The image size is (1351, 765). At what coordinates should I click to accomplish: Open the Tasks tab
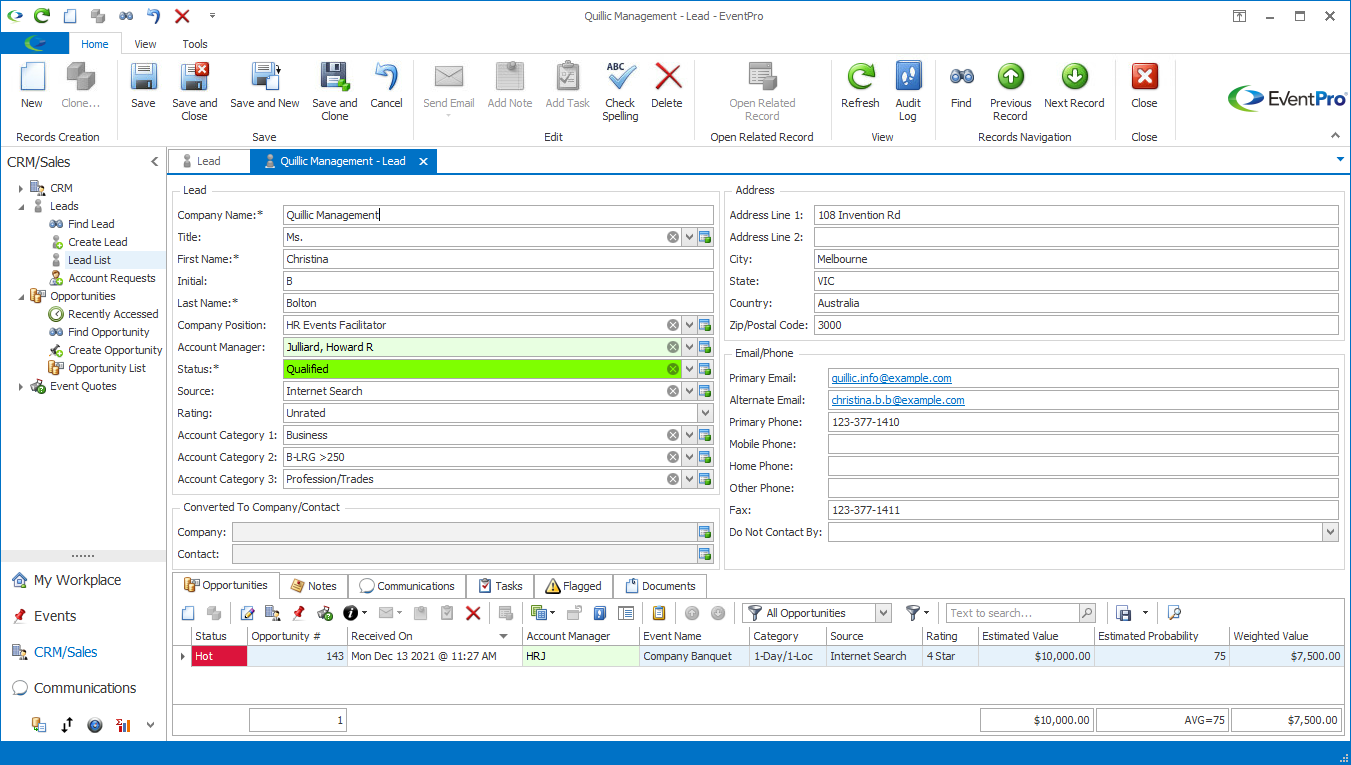click(x=500, y=586)
